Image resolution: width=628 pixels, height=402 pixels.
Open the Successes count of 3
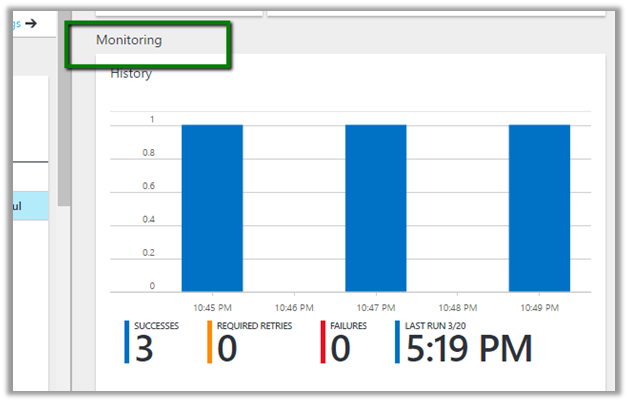coord(147,349)
